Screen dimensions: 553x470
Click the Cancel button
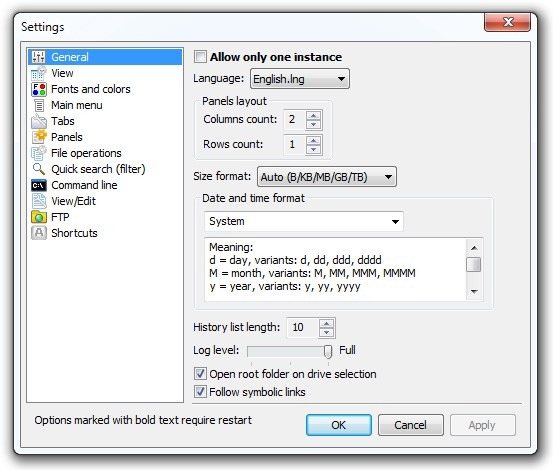point(411,425)
